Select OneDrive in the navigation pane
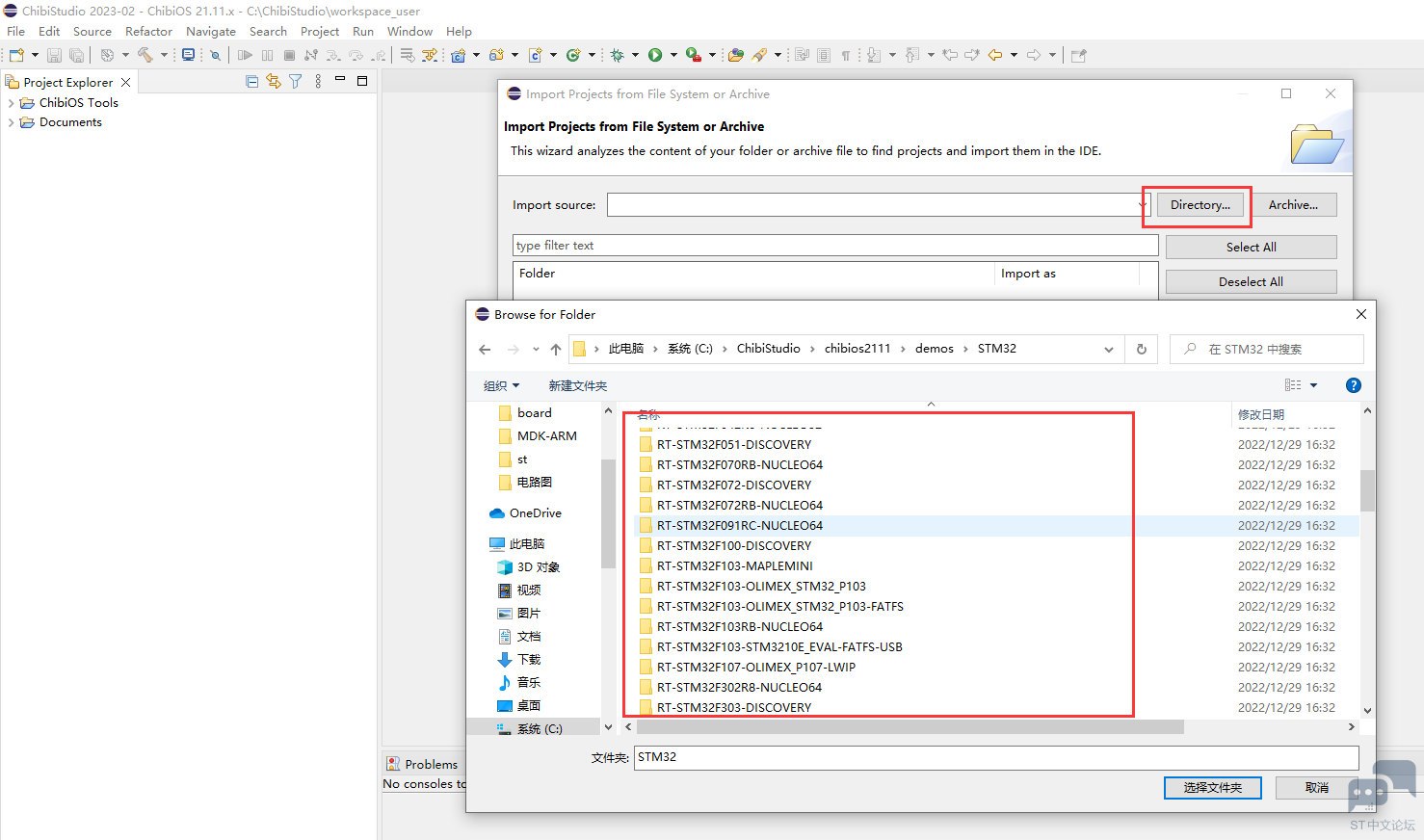This screenshot has height=840, width=1424. tap(535, 513)
